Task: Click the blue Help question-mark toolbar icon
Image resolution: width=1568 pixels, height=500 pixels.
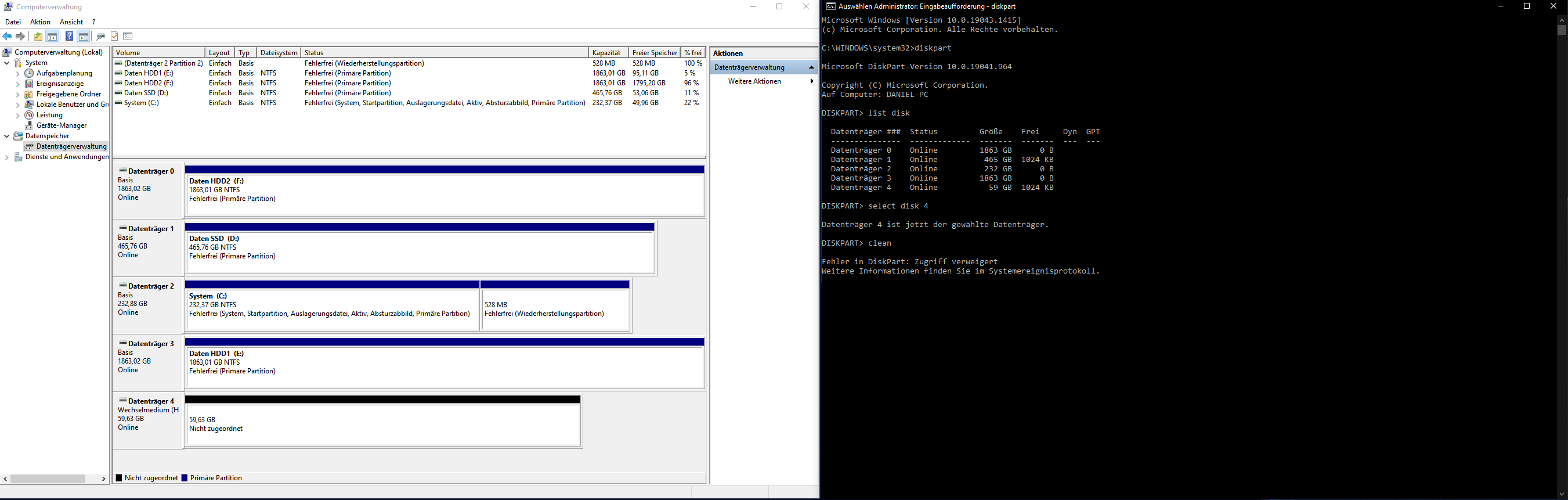Action: [70, 37]
